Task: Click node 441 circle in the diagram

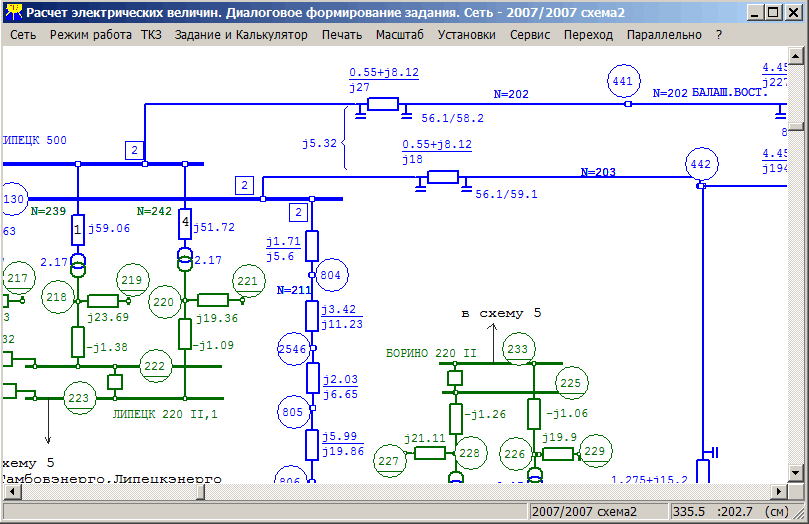Action: (623, 82)
